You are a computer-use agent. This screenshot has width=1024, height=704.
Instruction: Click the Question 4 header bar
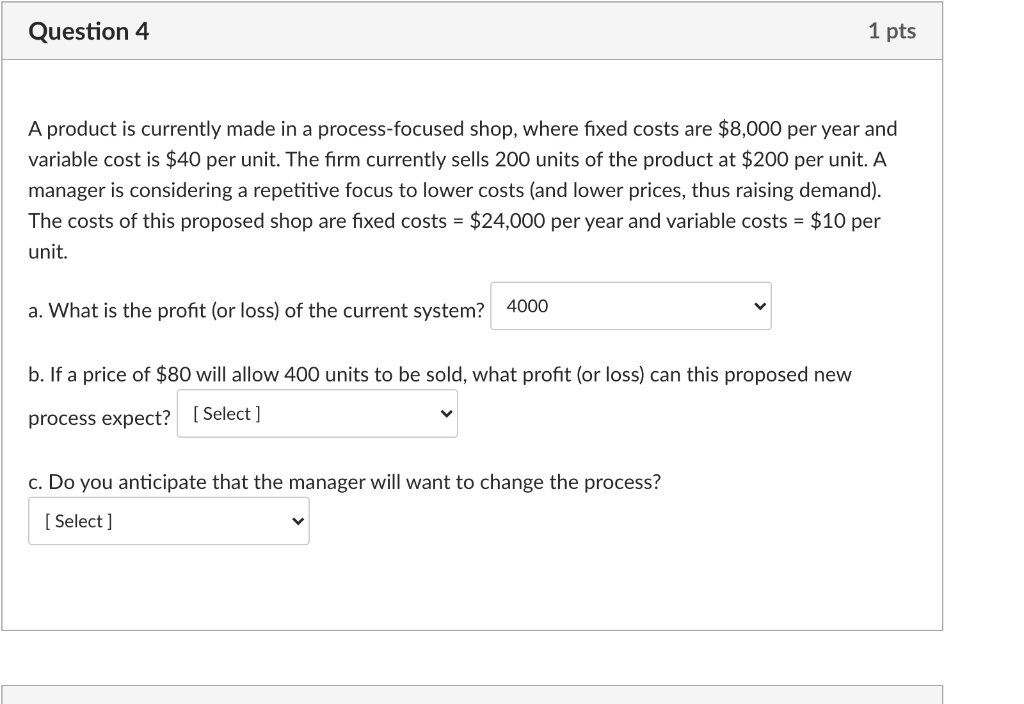tap(472, 31)
